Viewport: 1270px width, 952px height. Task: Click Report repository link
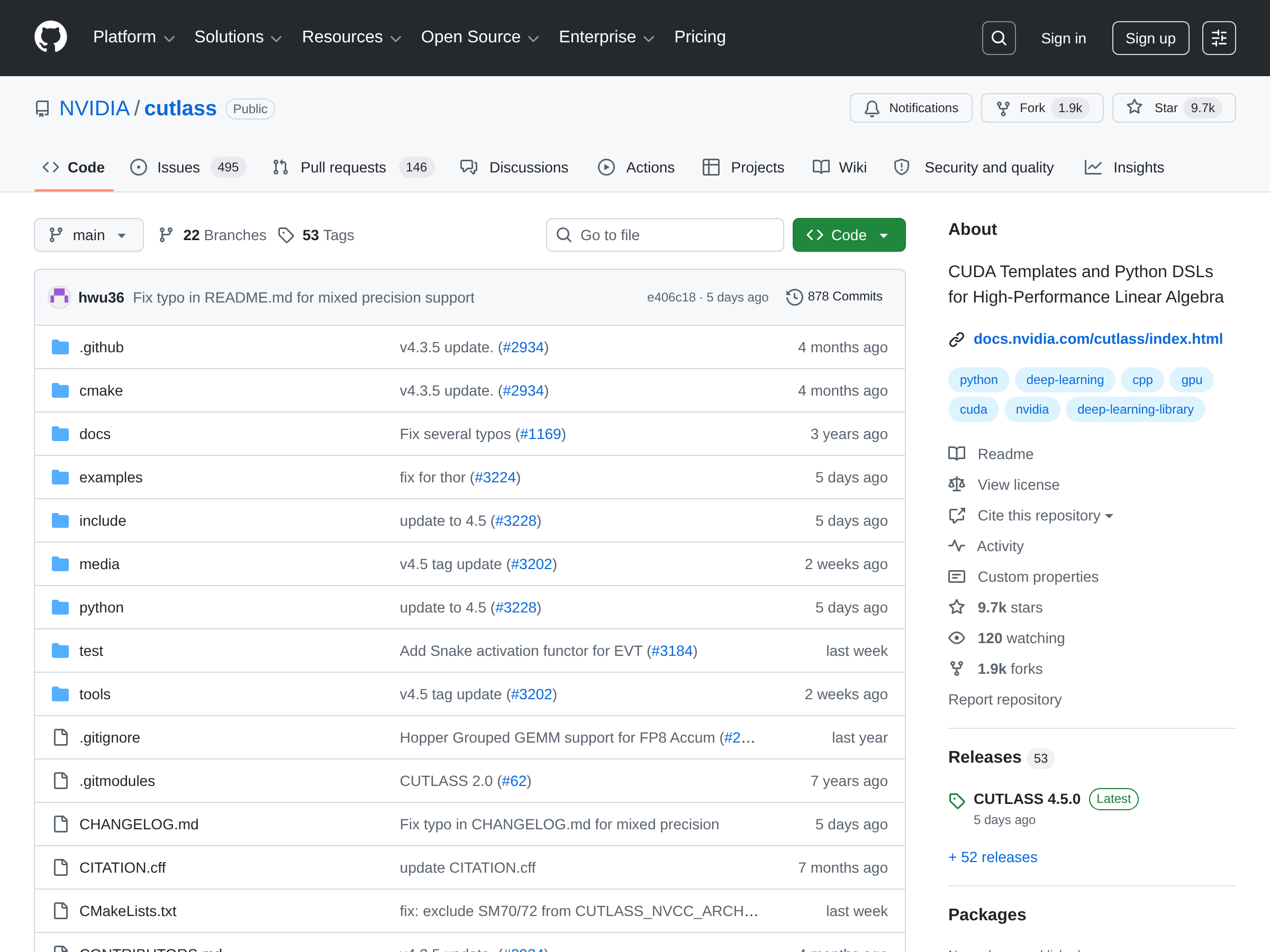[x=1005, y=700]
